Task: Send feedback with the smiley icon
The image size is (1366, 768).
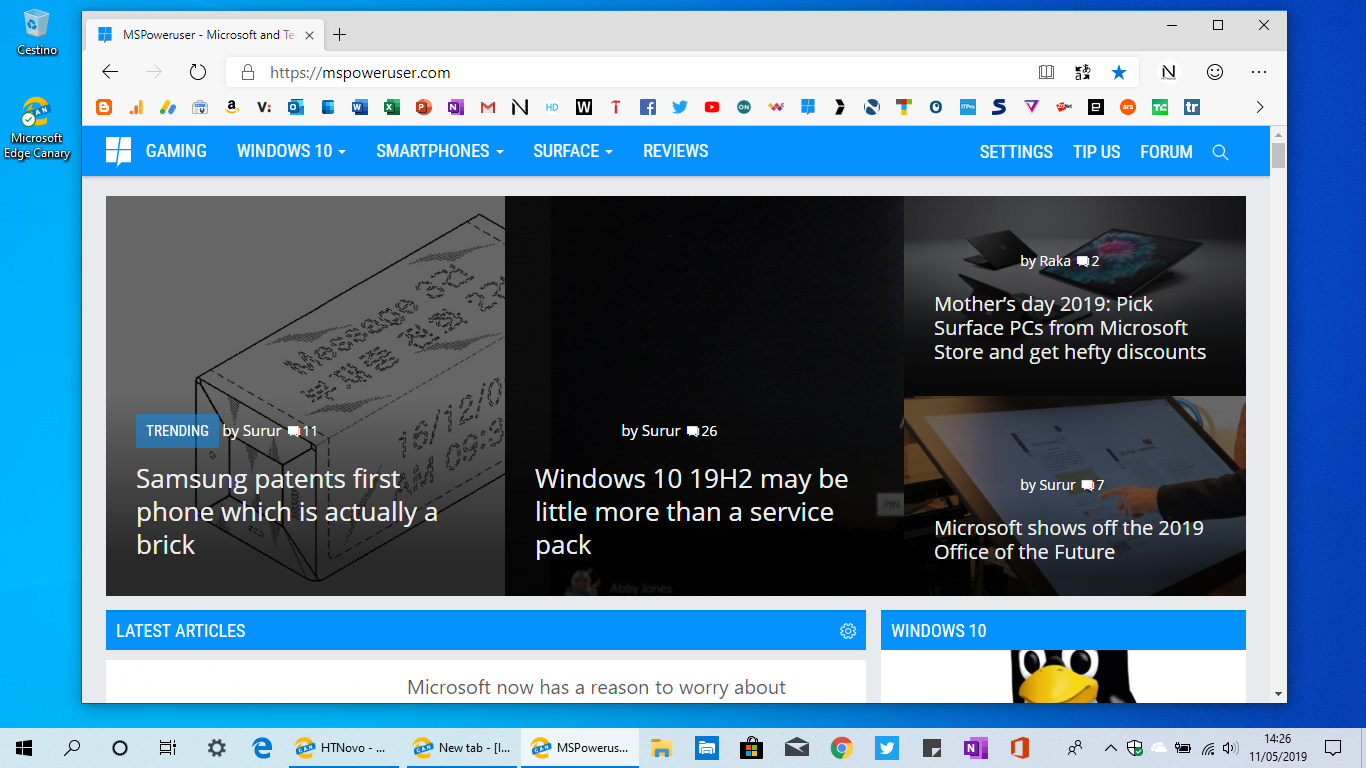Action: [1215, 72]
